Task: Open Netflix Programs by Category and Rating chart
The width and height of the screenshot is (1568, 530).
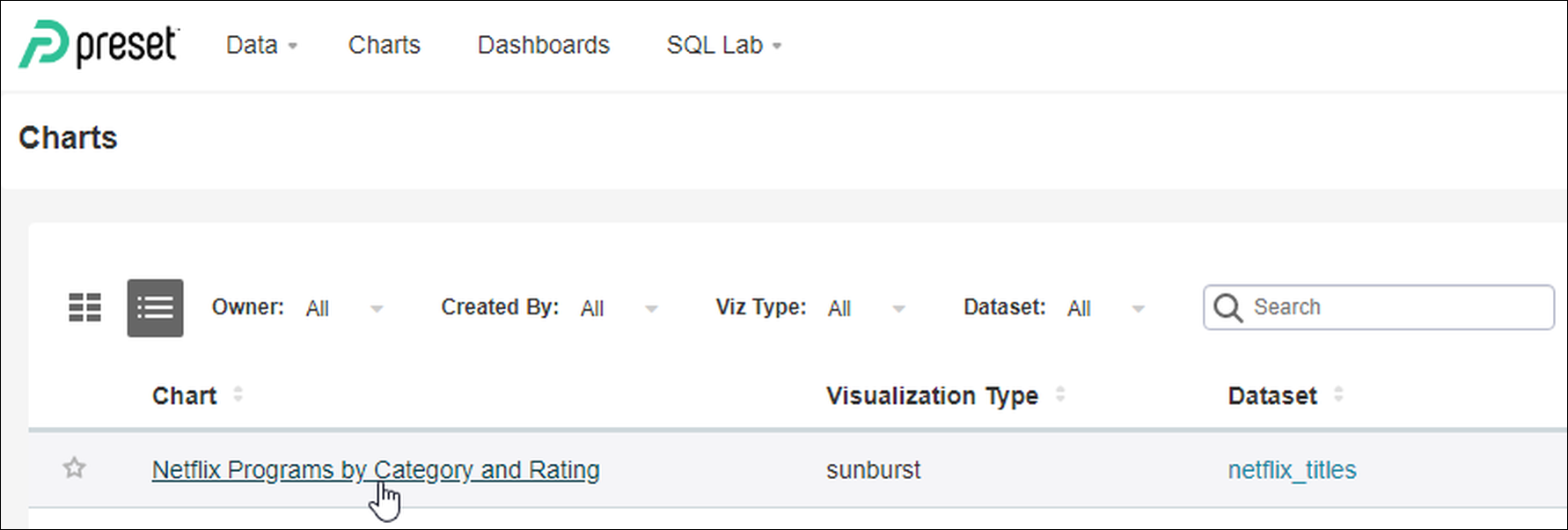Action: [376, 470]
